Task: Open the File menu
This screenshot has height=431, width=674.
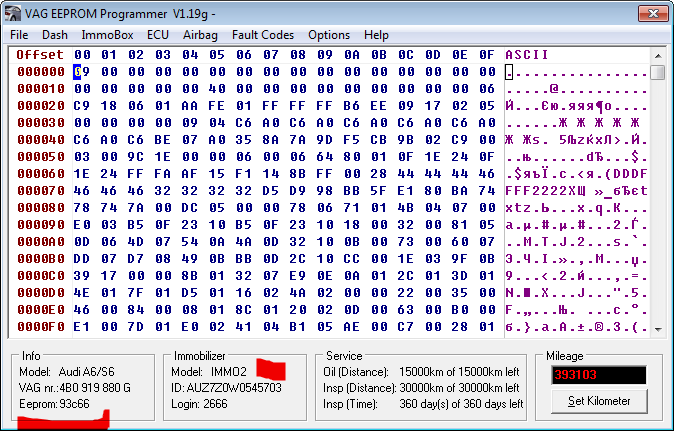Action: tap(19, 35)
